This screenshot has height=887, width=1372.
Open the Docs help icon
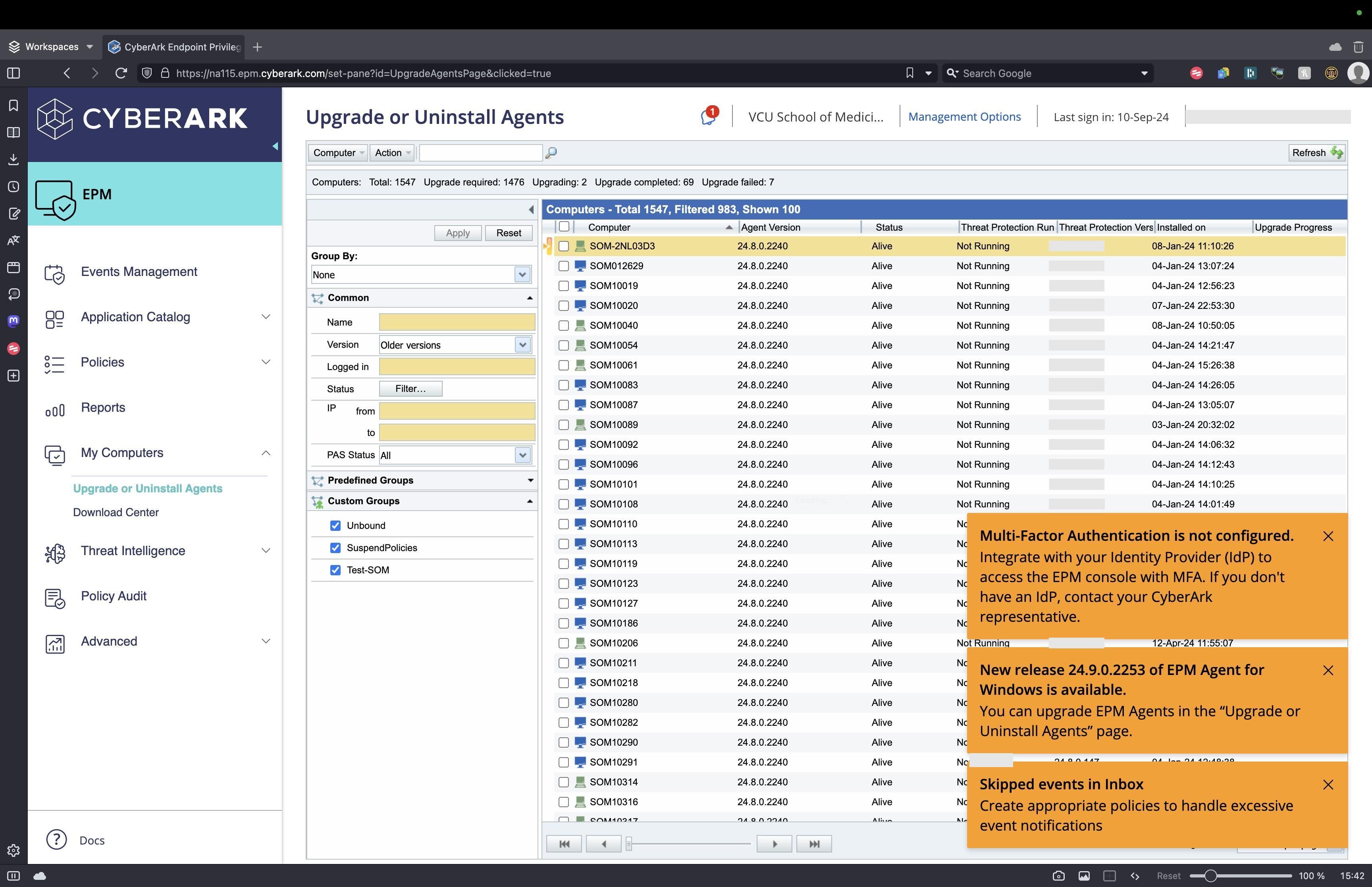[56, 840]
